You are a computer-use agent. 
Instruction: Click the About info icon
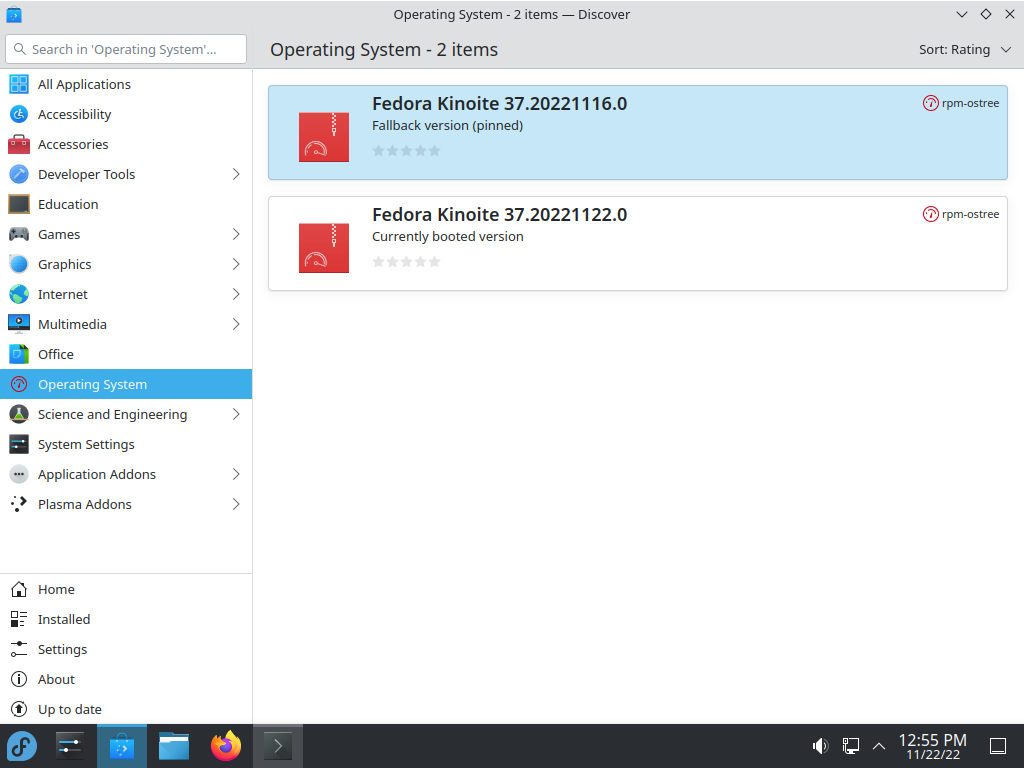19,680
